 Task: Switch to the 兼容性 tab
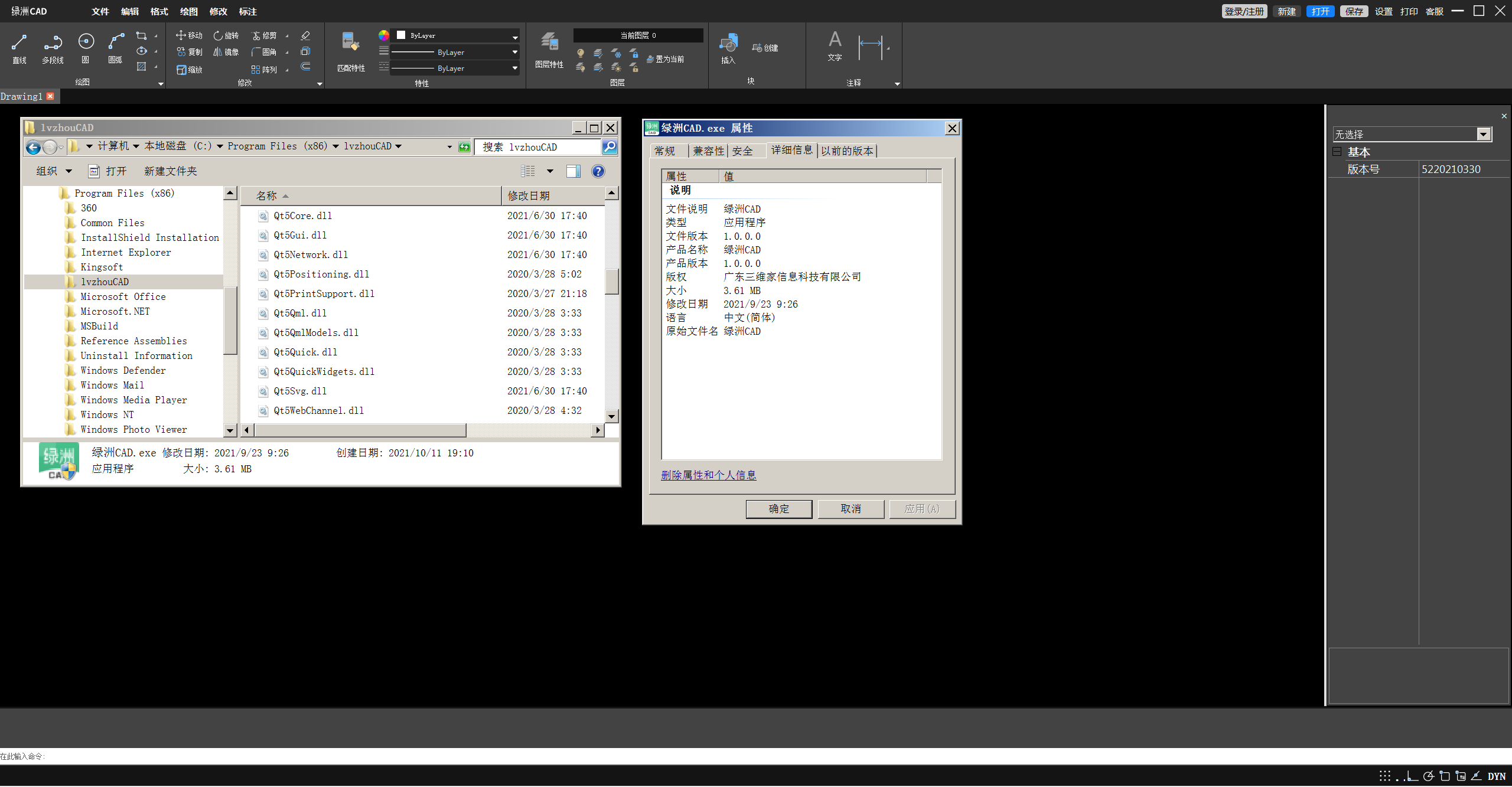tap(708, 151)
